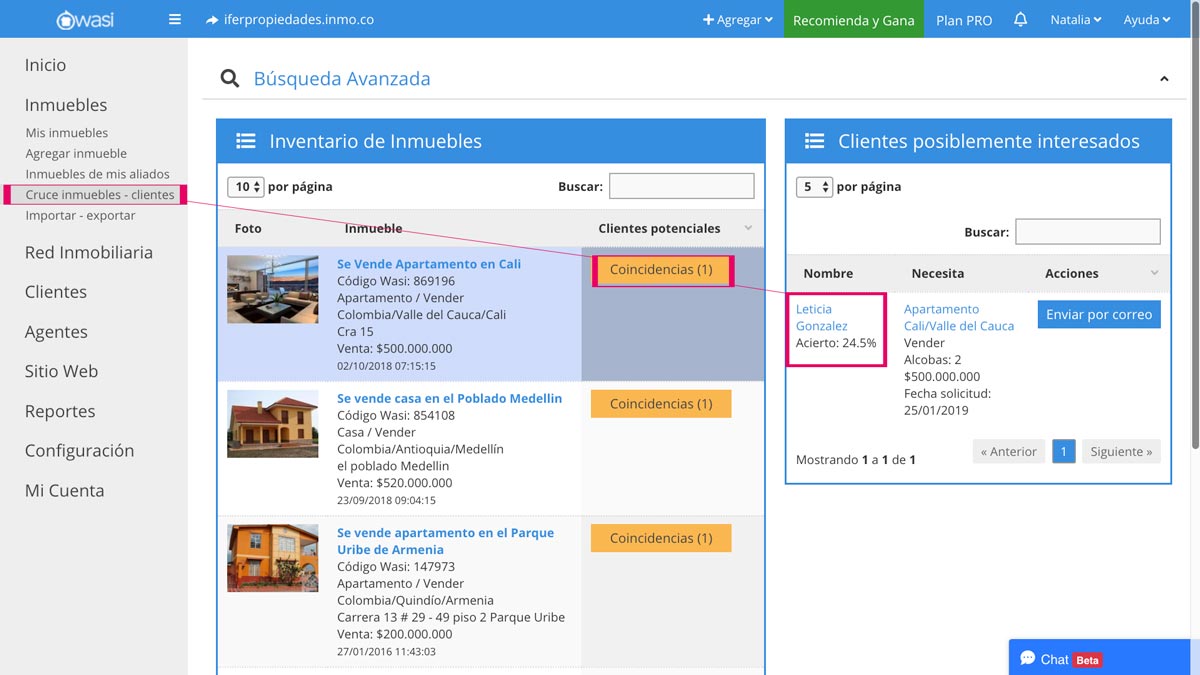This screenshot has height=675, width=1200.
Task: Click the Clientes posiblemente interesados list icon
Action: pyautogui.click(x=814, y=141)
